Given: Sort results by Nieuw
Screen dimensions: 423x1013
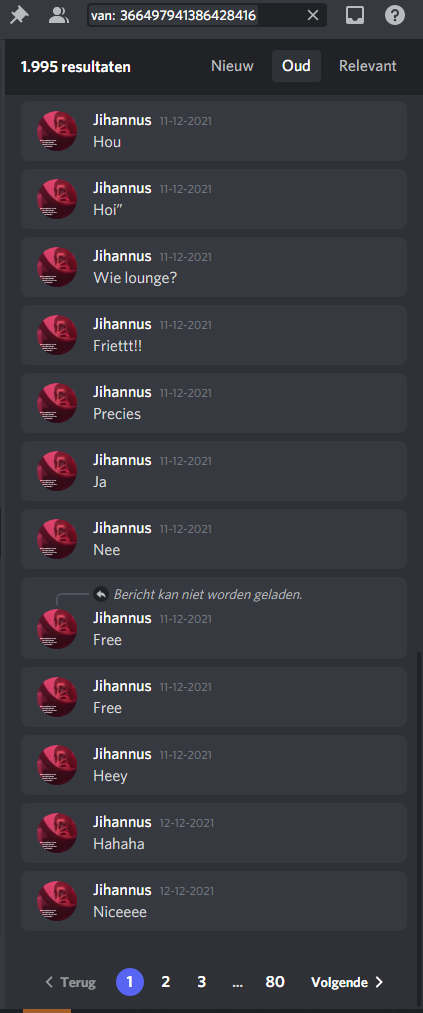Looking at the screenshot, I should (232, 66).
